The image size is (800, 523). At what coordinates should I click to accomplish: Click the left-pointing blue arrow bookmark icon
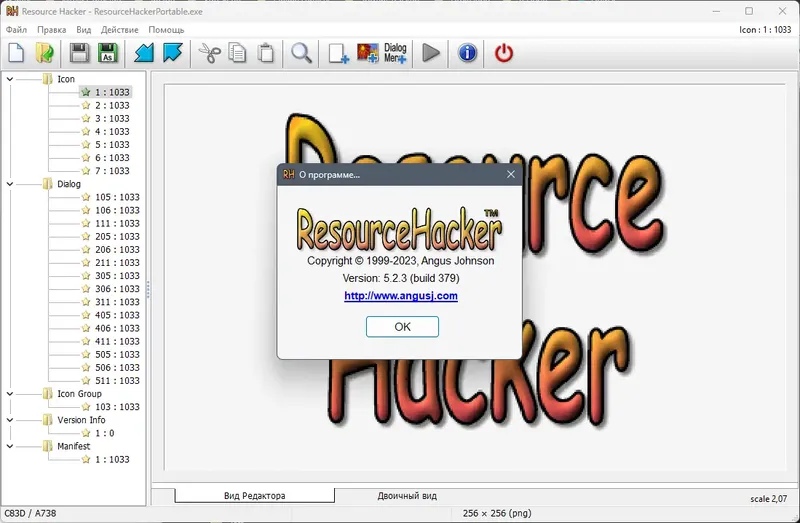coord(144,53)
